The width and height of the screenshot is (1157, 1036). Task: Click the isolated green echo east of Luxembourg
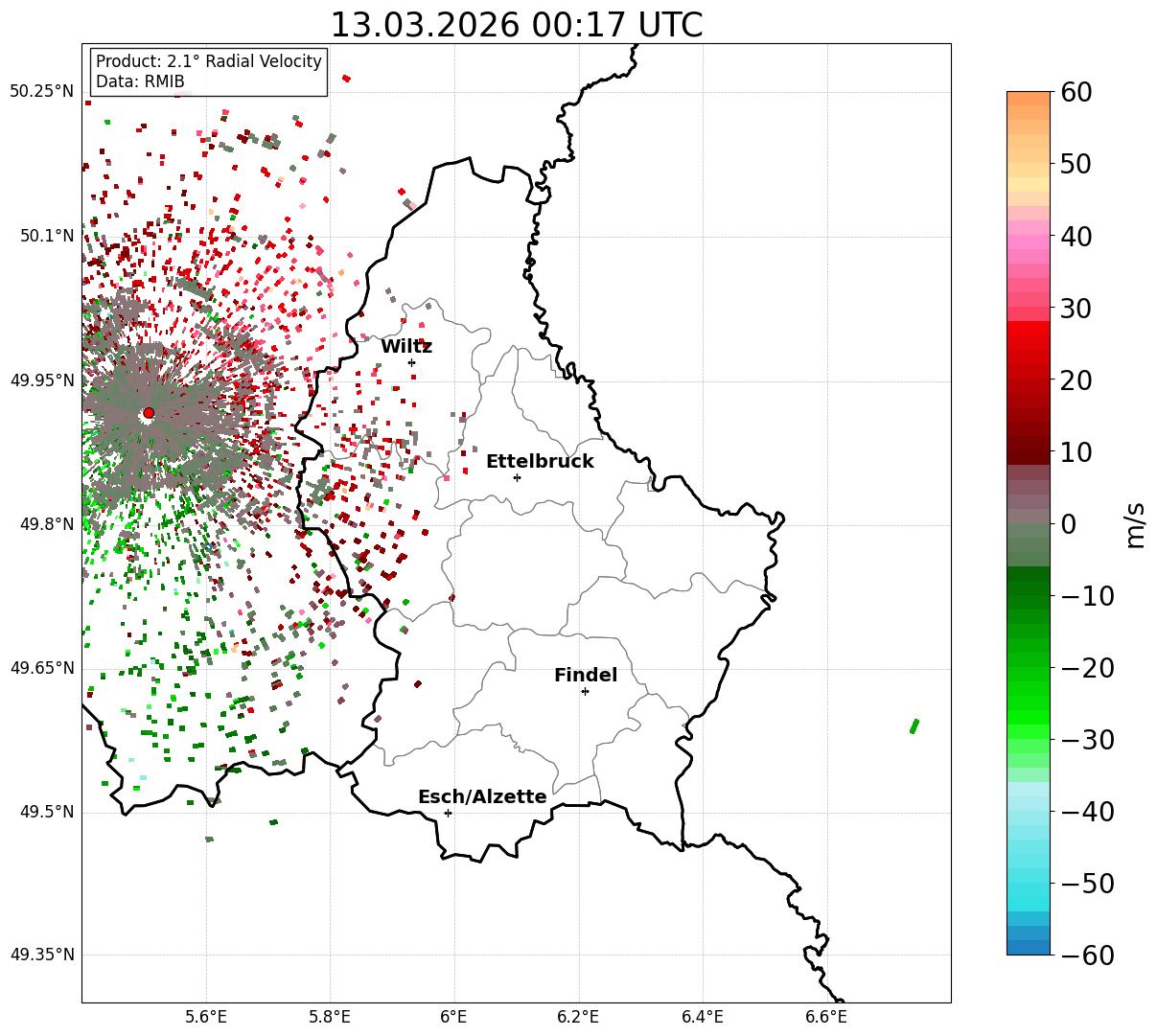(x=914, y=726)
